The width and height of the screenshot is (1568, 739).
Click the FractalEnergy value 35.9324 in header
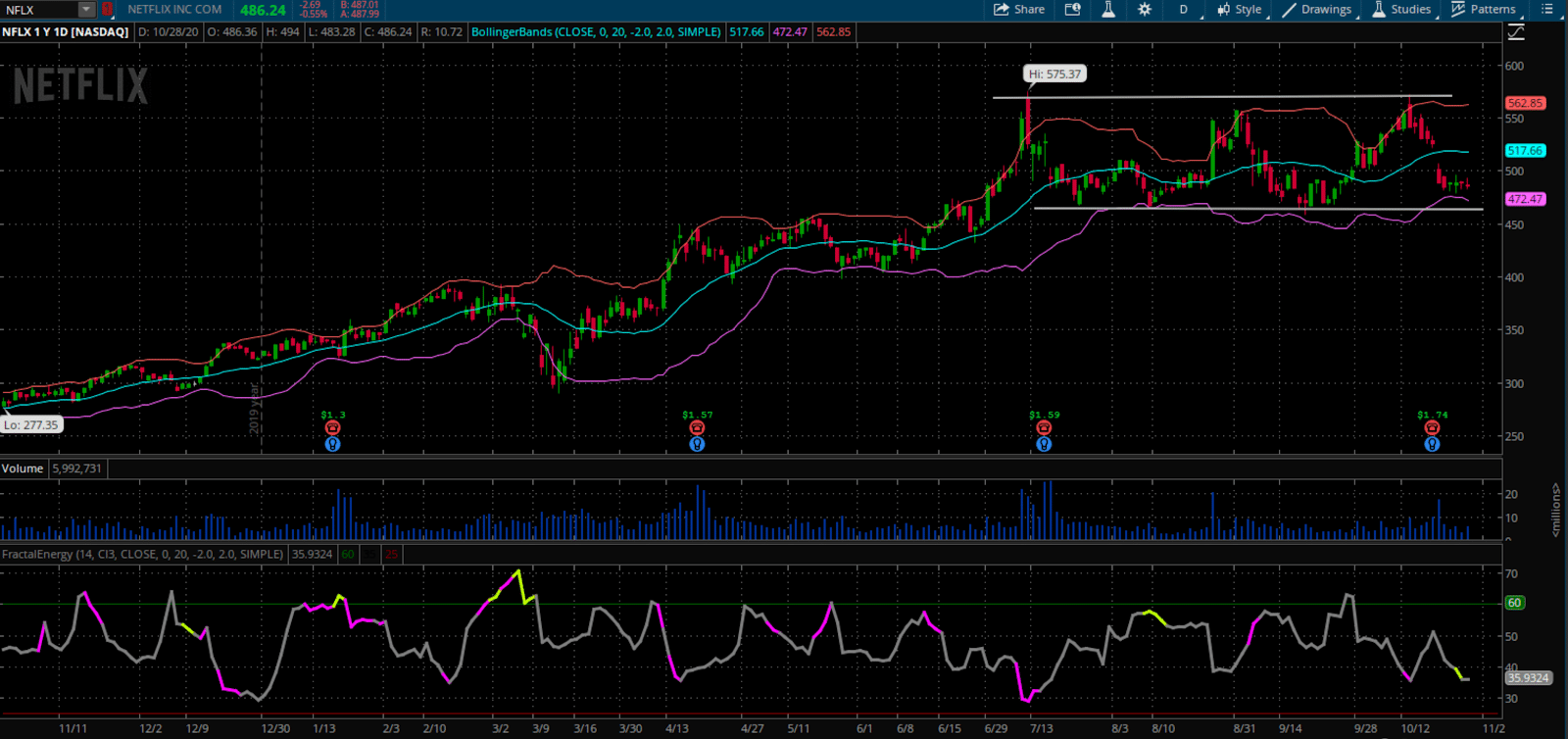point(313,554)
